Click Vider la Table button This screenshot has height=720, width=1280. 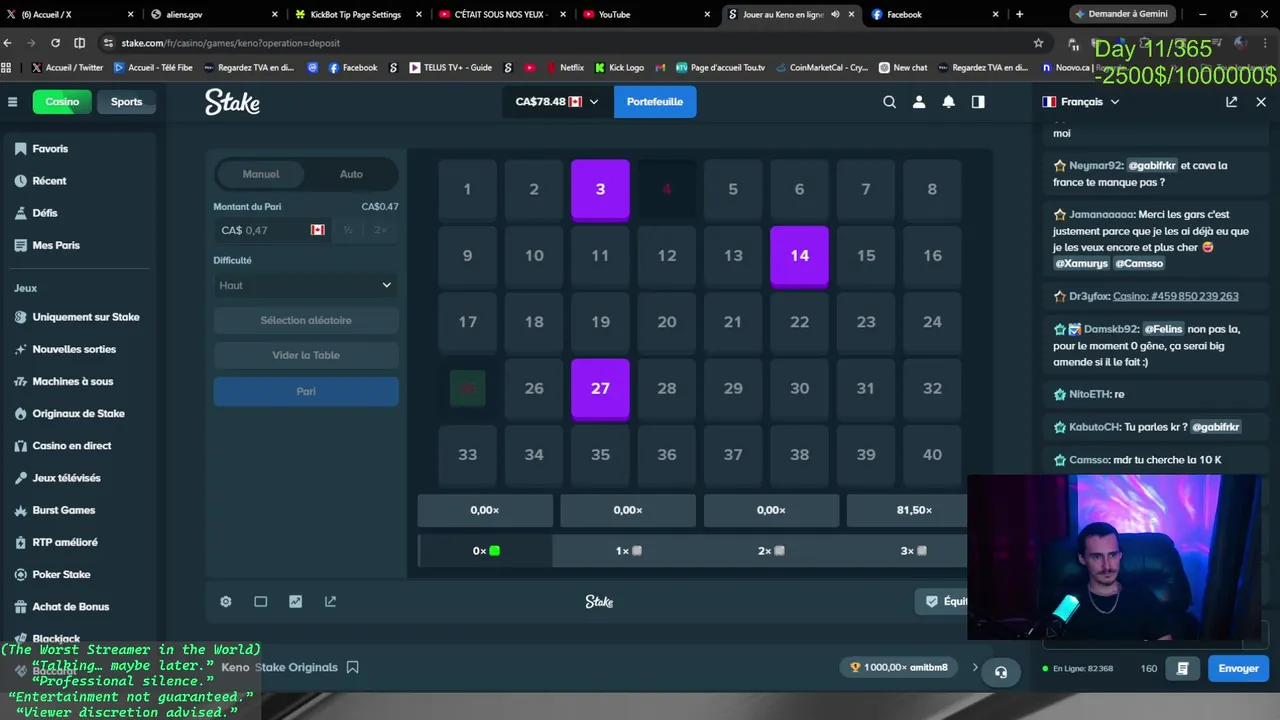[306, 355]
